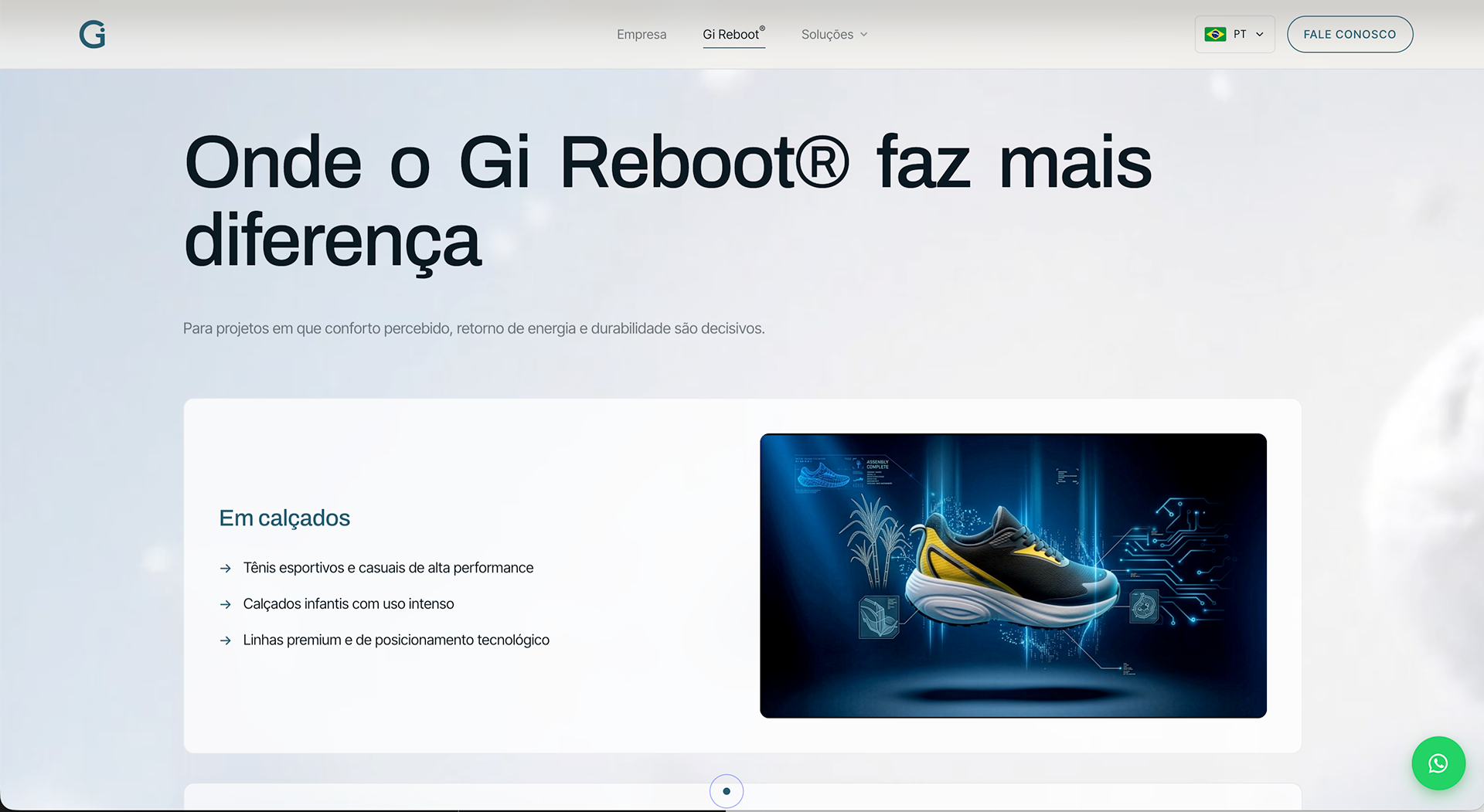This screenshot has width=1484, height=812.
Task: Click the sneaker technology image
Action: pyautogui.click(x=1013, y=576)
